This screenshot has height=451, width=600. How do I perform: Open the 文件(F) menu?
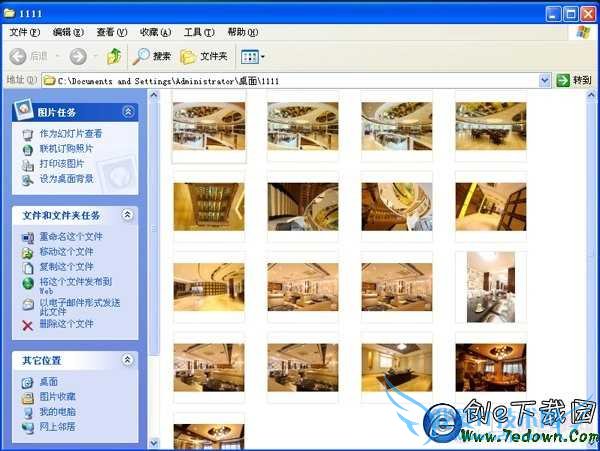(x=24, y=32)
